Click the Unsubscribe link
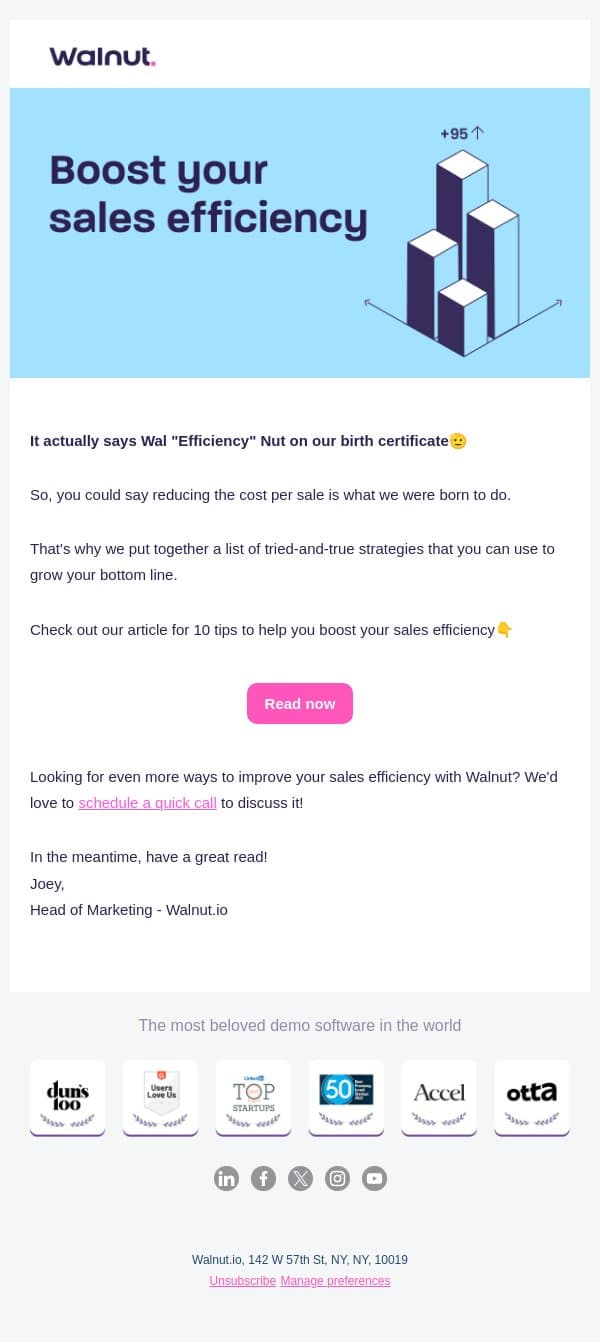 tap(243, 1280)
